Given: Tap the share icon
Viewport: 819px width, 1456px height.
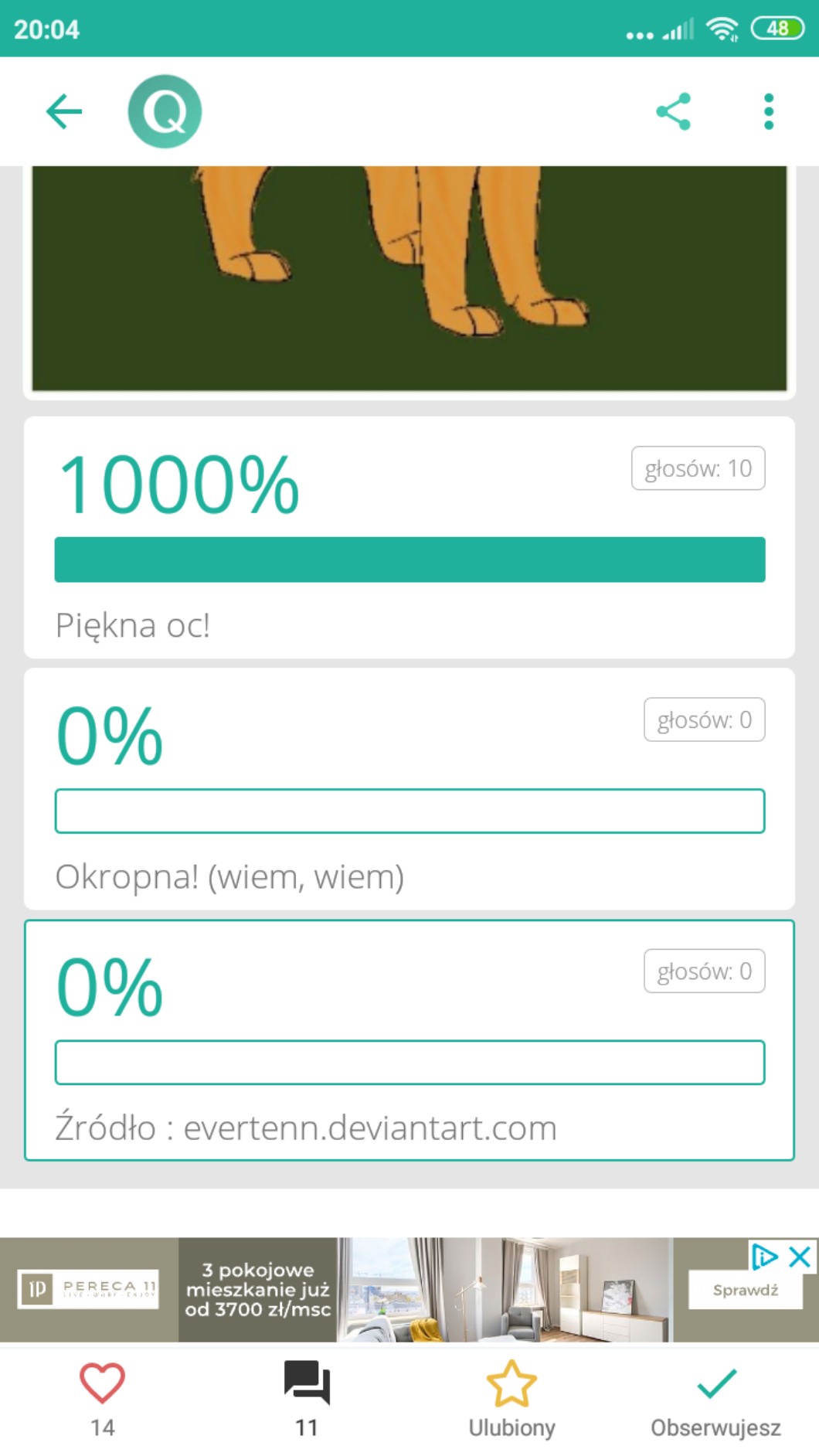Looking at the screenshot, I should (673, 112).
